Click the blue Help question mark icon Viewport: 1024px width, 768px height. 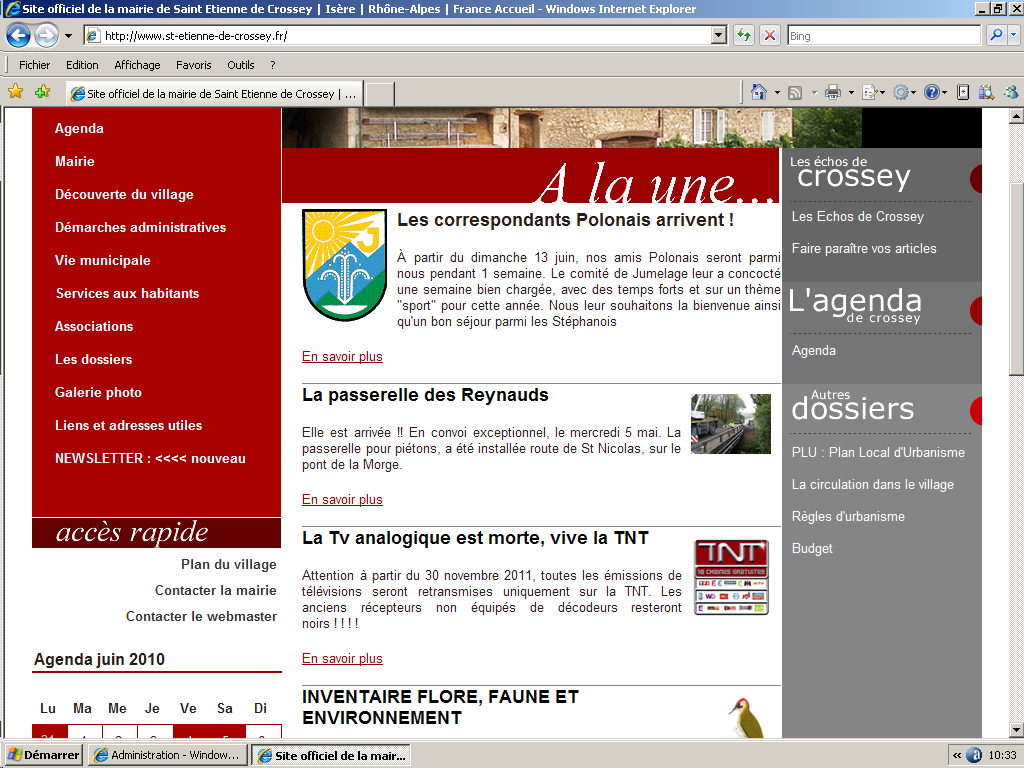(931, 92)
